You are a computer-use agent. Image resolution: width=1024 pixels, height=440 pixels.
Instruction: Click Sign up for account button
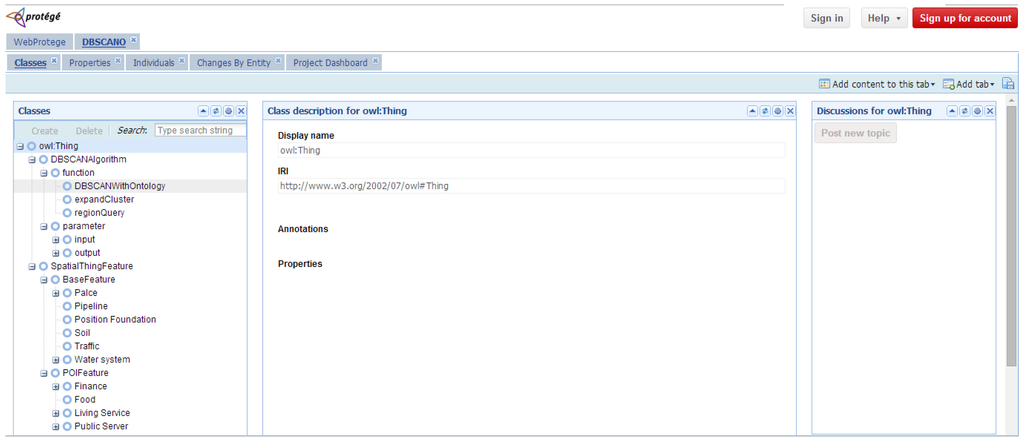pyautogui.click(x=965, y=18)
